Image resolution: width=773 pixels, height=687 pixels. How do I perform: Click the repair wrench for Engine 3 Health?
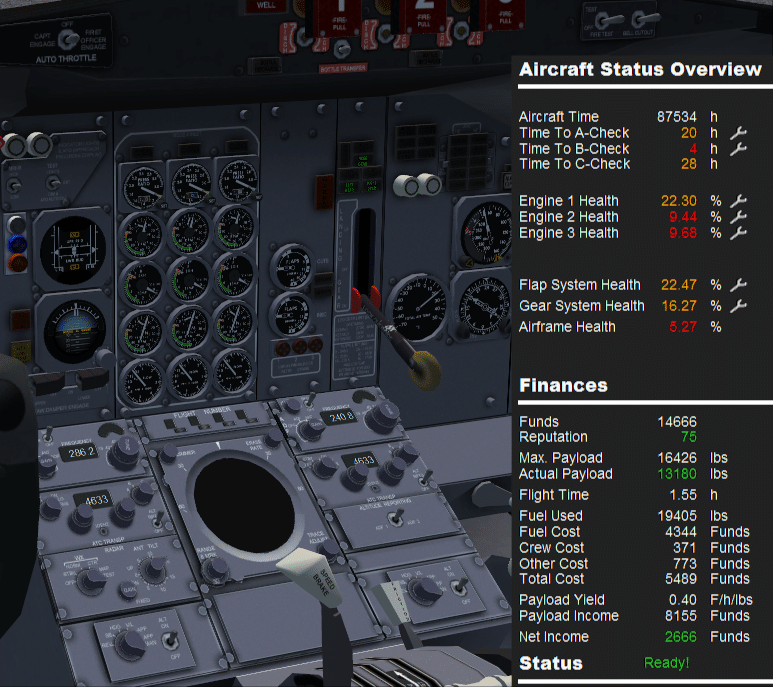[x=738, y=233]
